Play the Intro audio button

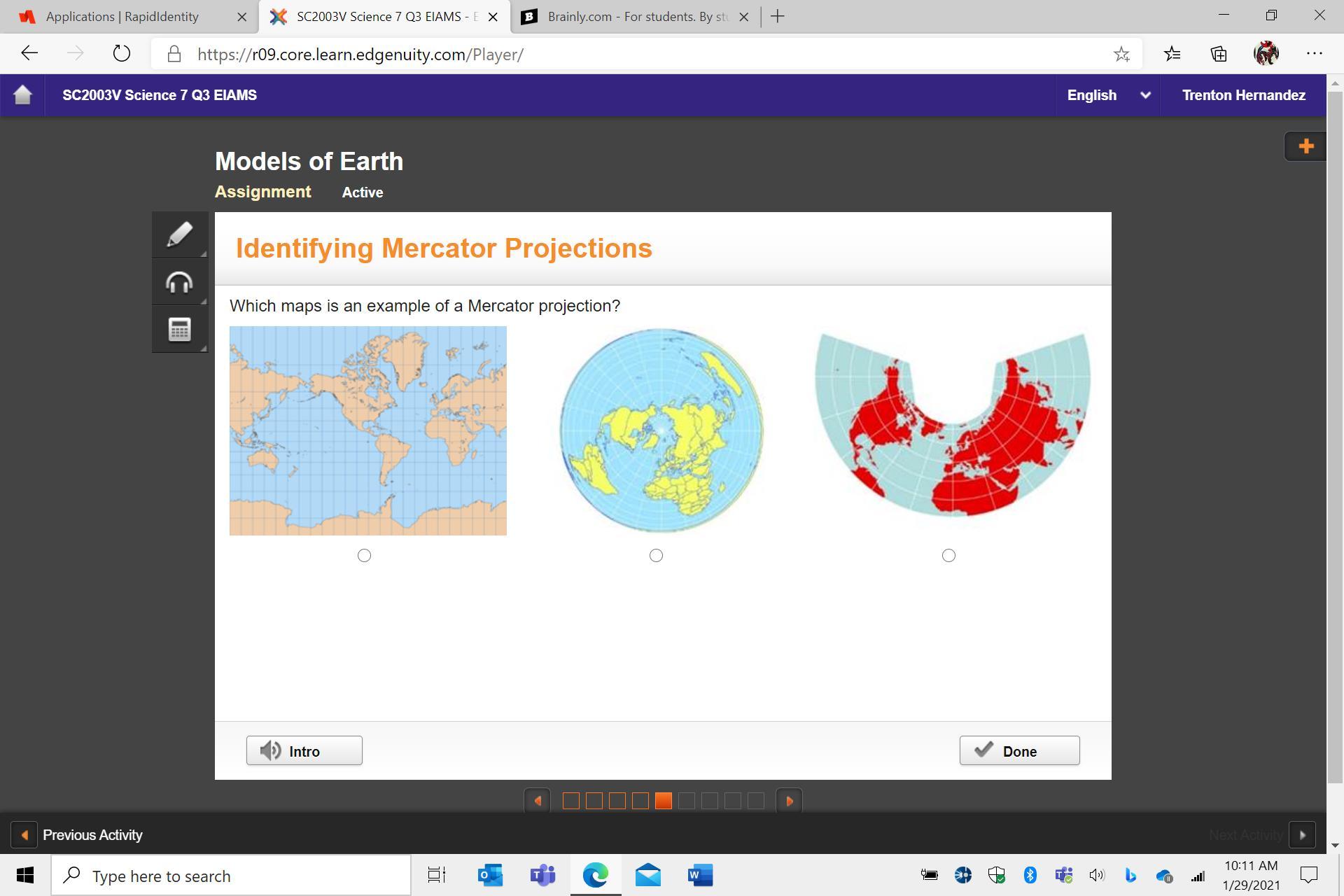(304, 750)
